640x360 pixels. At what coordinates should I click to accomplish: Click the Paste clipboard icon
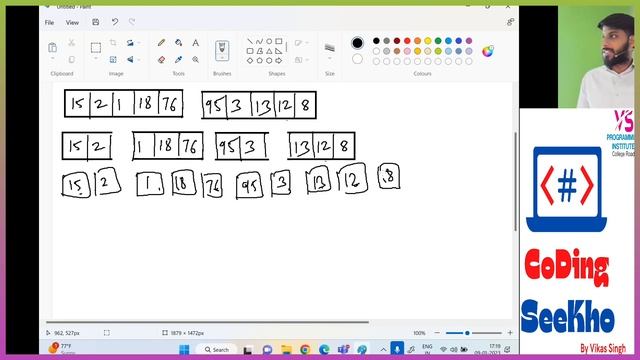click(52, 47)
